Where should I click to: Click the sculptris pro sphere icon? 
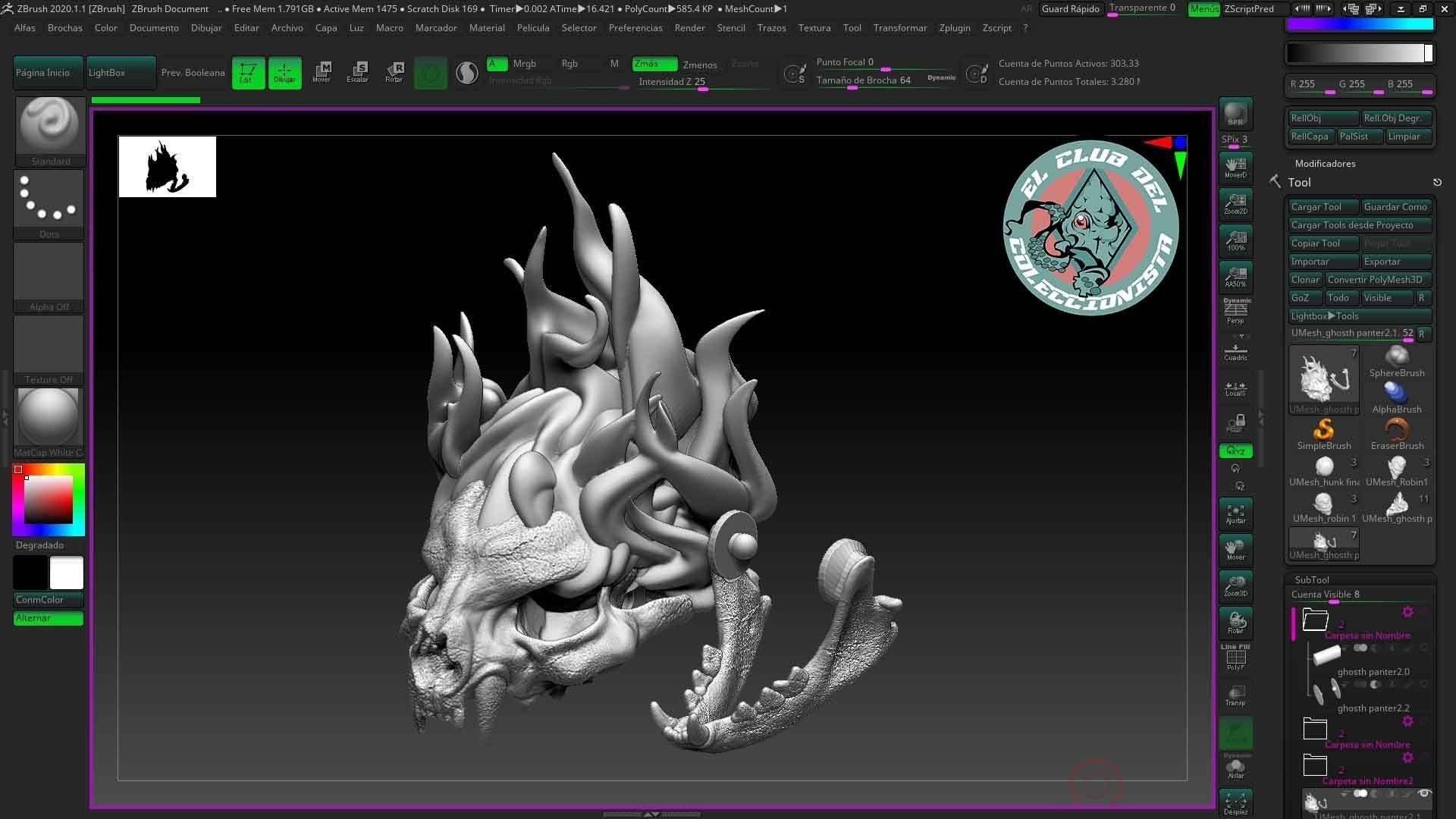[467, 73]
